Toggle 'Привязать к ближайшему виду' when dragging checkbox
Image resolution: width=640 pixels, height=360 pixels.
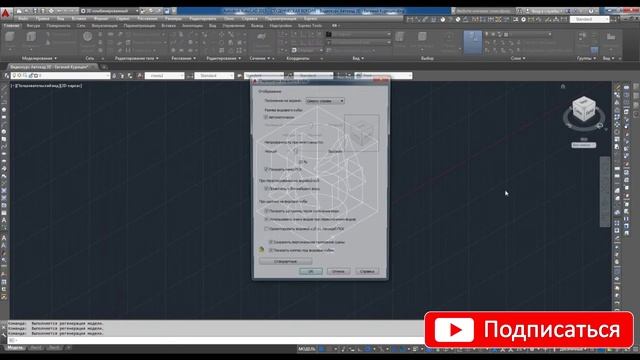click(x=266, y=189)
